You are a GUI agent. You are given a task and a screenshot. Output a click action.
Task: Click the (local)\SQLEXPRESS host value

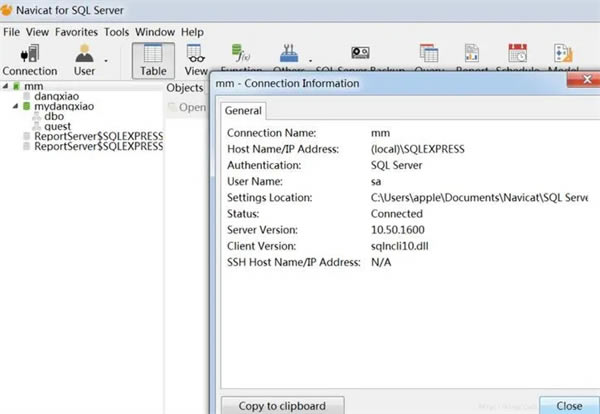click(x=417, y=149)
